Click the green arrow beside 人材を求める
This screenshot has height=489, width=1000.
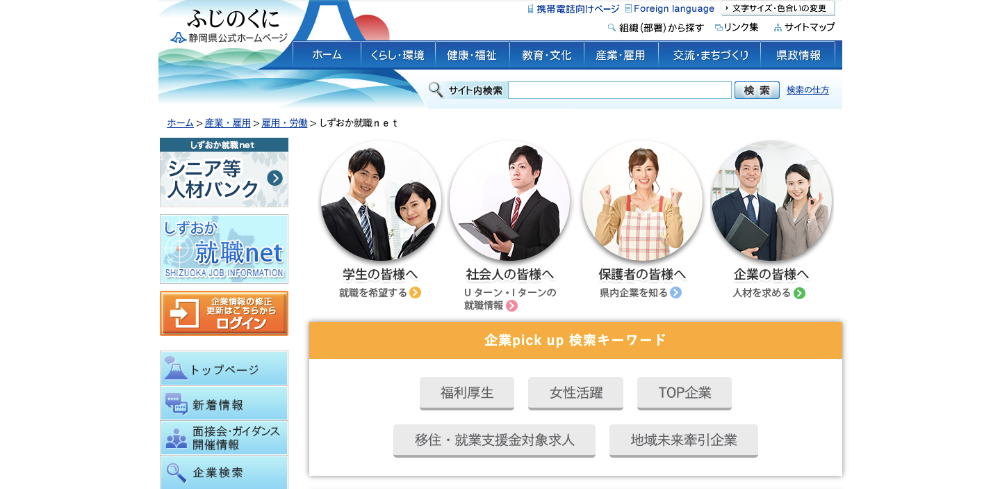(x=799, y=293)
